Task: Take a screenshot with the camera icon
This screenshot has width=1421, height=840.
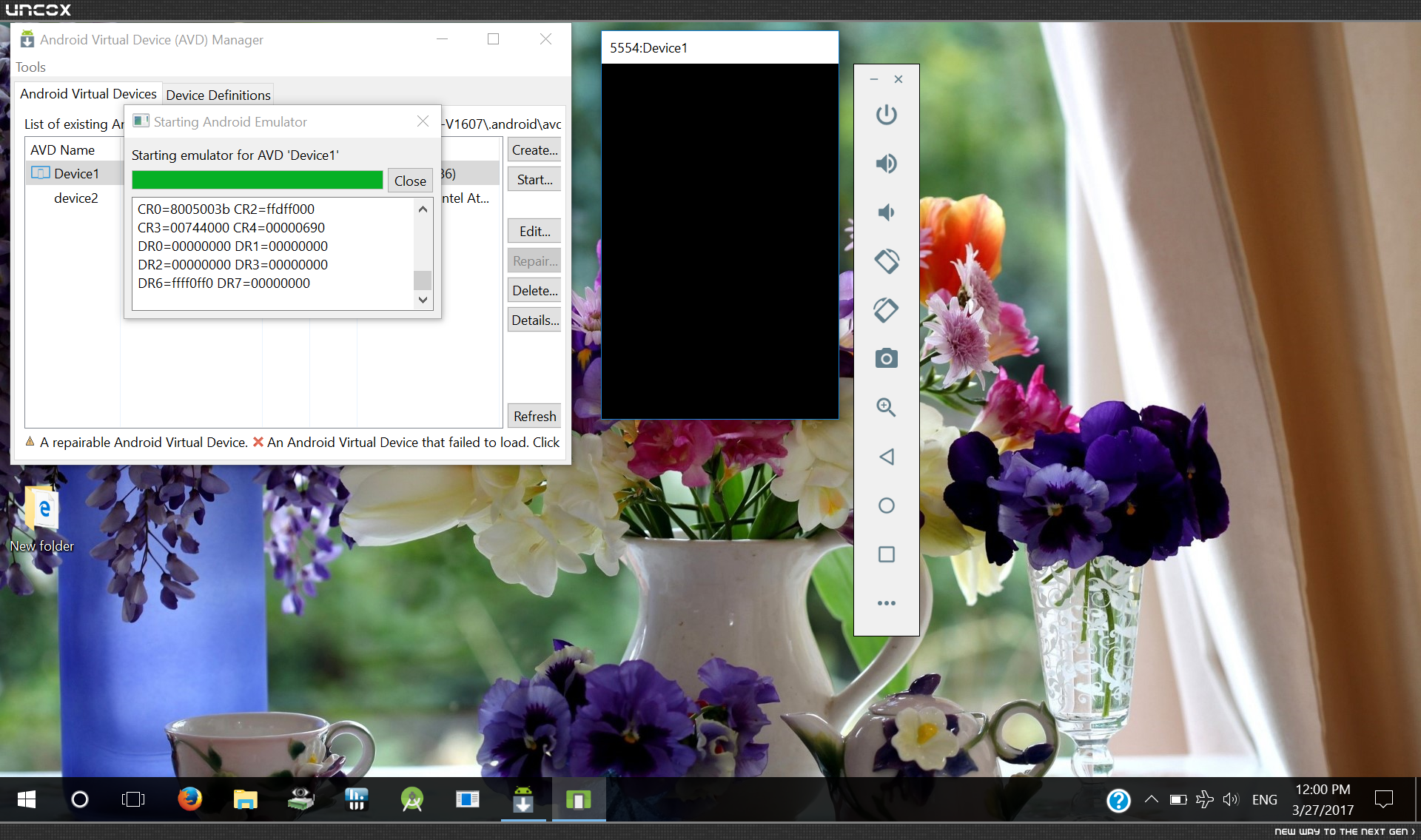Action: 886,359
